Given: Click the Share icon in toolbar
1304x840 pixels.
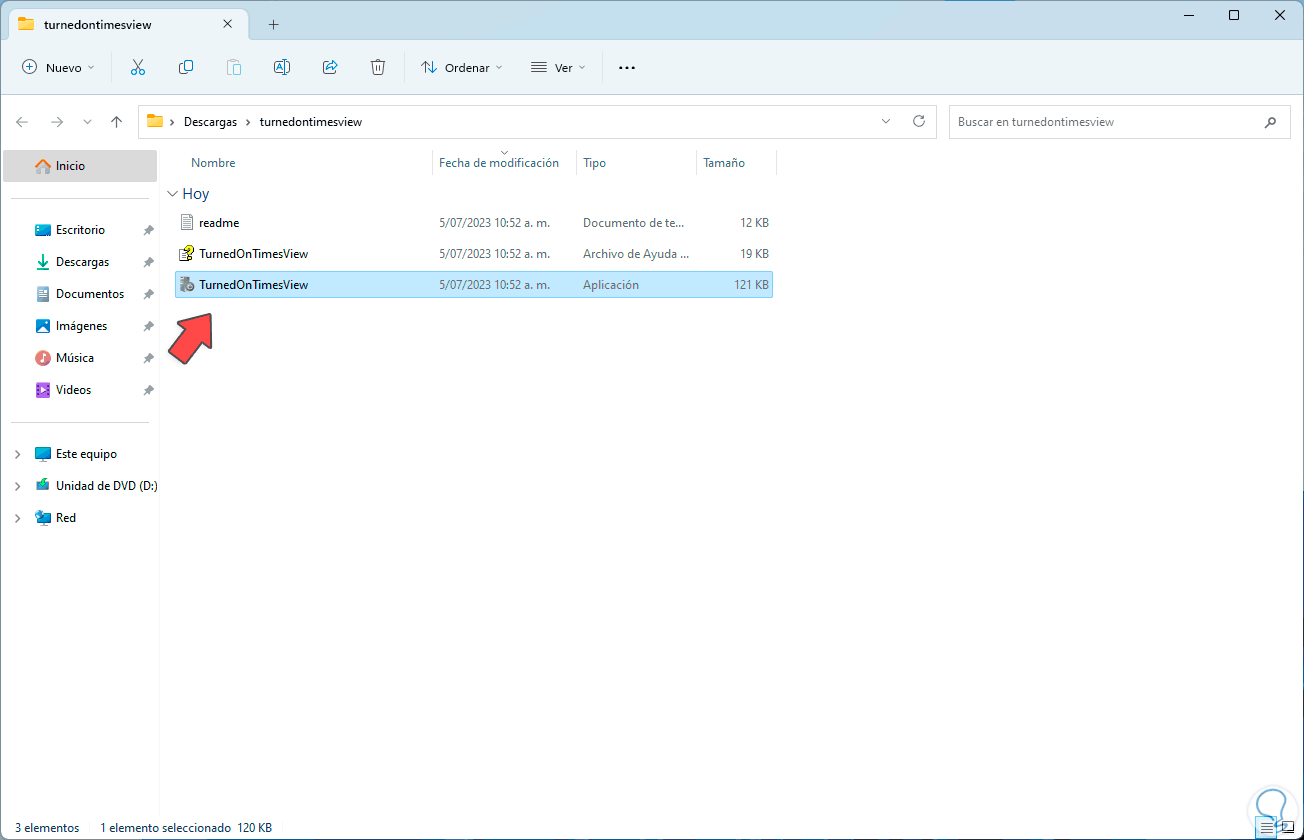Looking at the screenshot, I should [330, 67].
